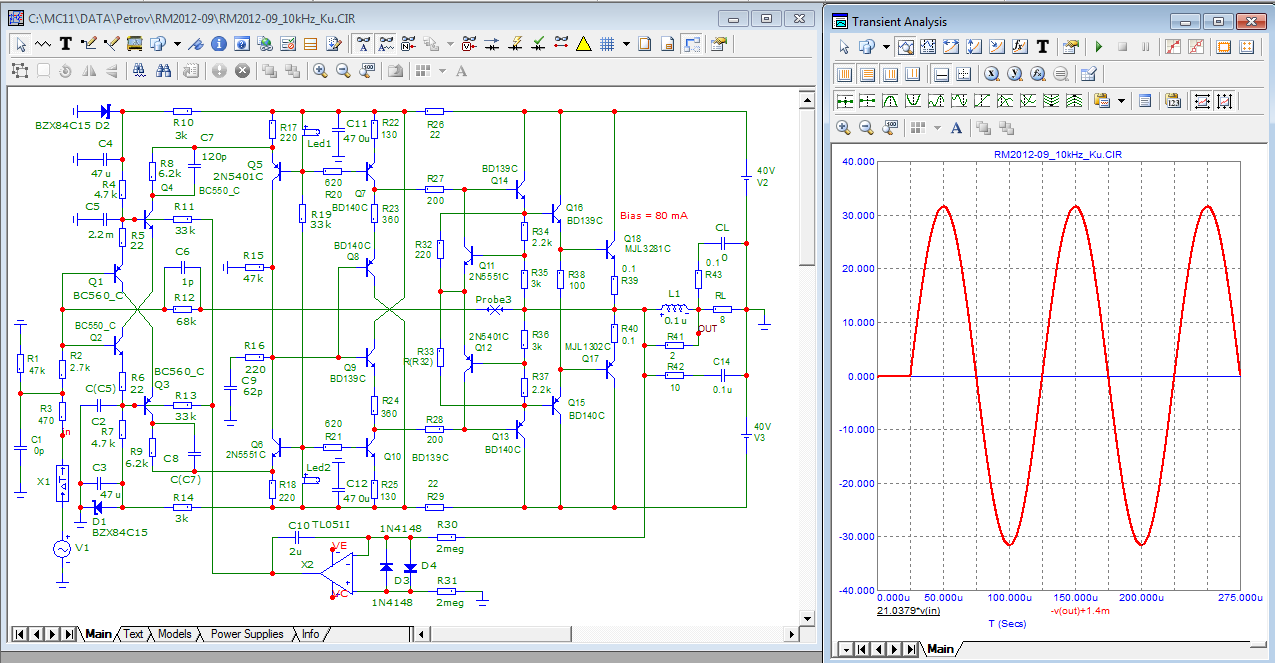The height and width of the screenshot is (663, 1275).
Task: Click the 21.0379*v(in) trace label
Action: [908, 610]
